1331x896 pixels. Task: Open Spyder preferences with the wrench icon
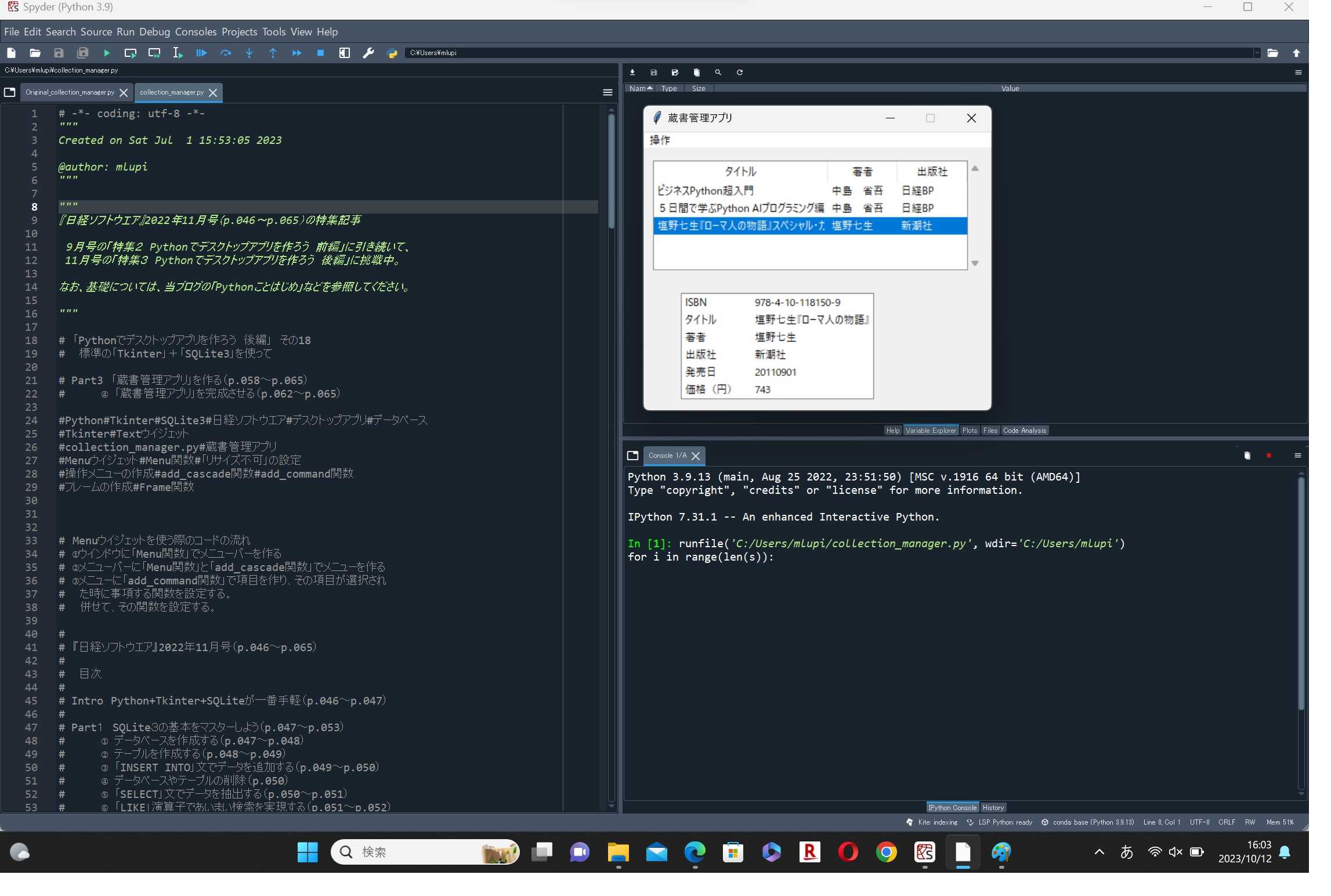pos(369,53)
